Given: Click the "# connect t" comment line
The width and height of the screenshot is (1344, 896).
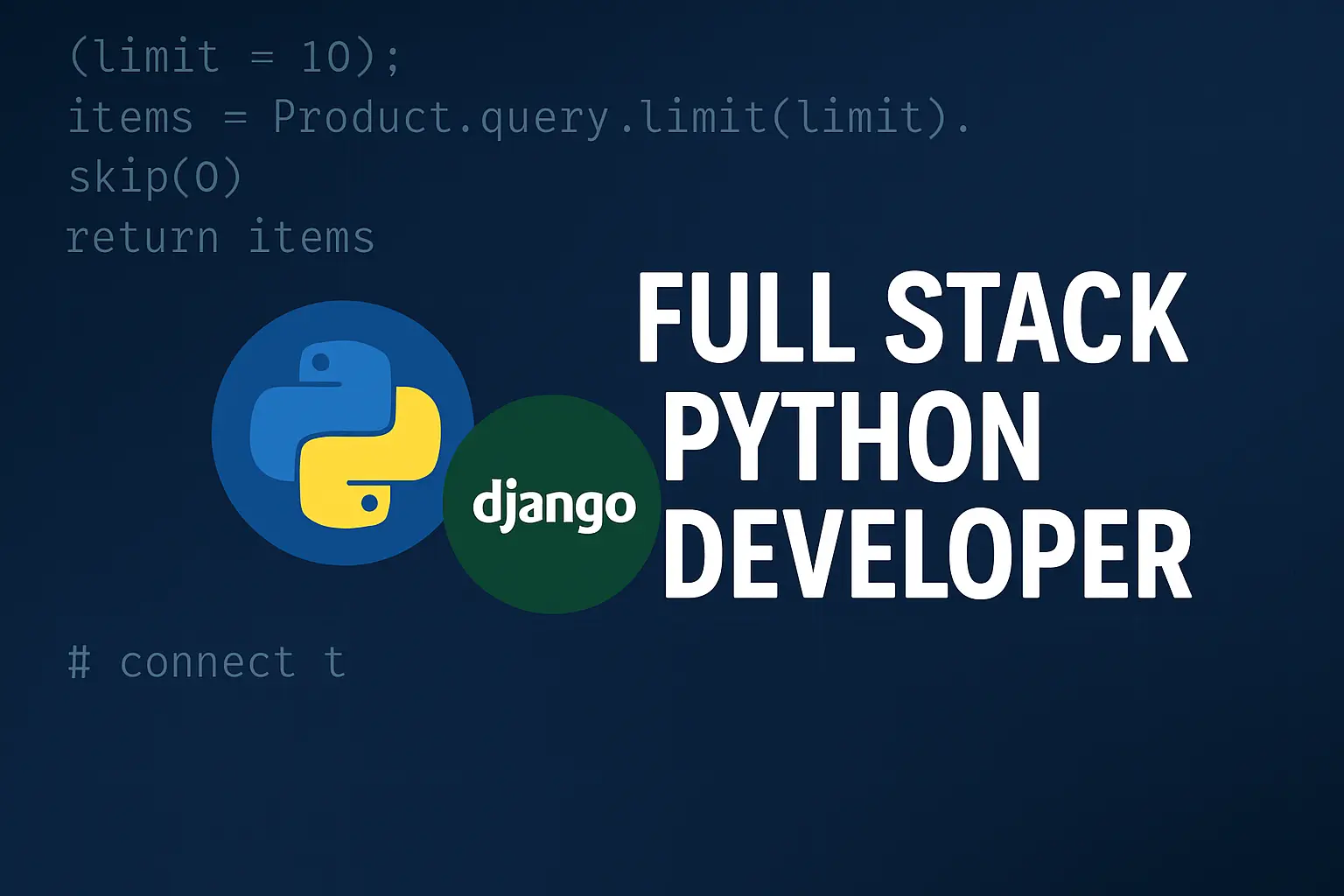Looking at the screenshot, I should tap(206, 662).
